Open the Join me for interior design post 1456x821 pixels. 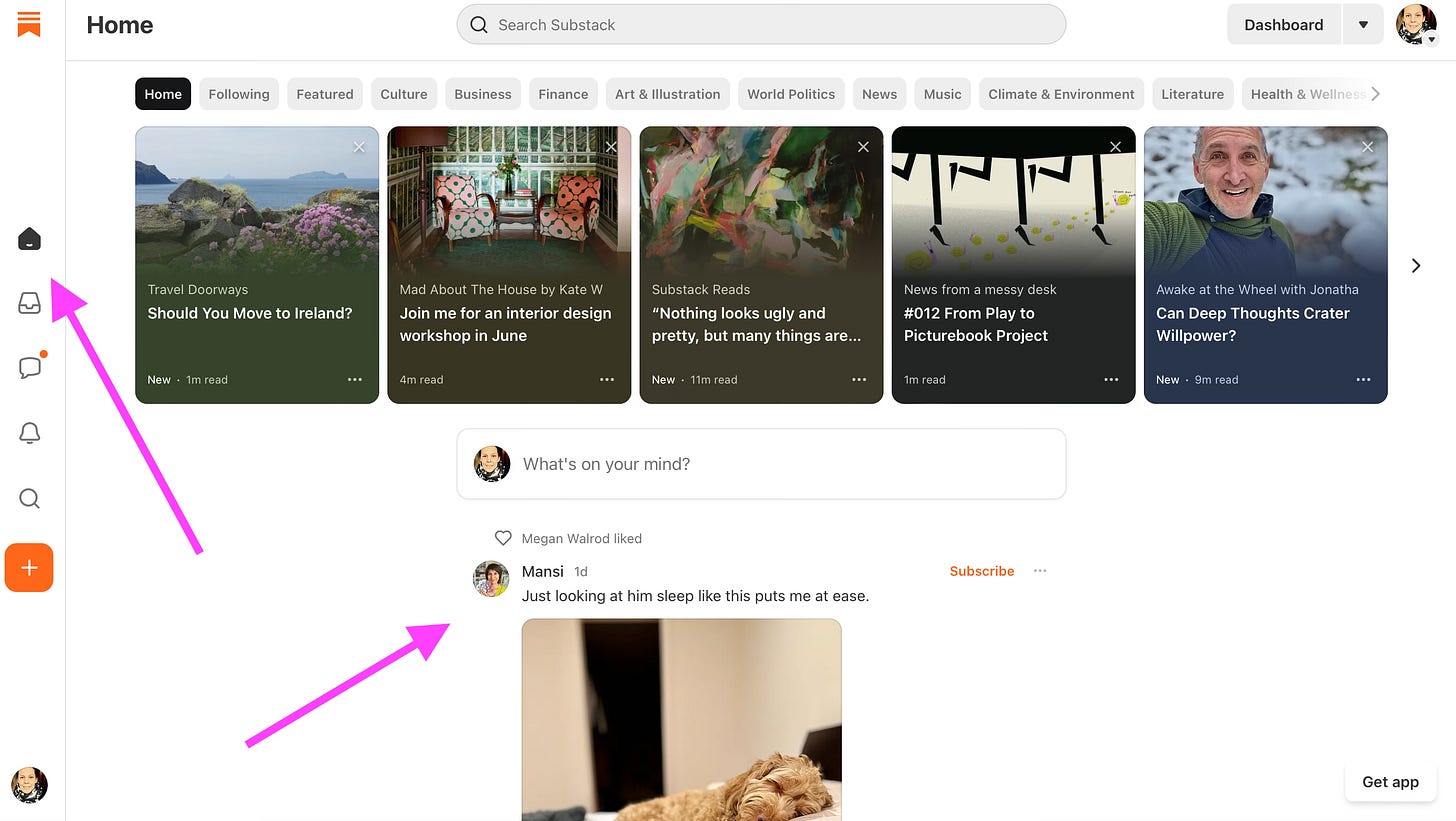(x=506, y=324)
